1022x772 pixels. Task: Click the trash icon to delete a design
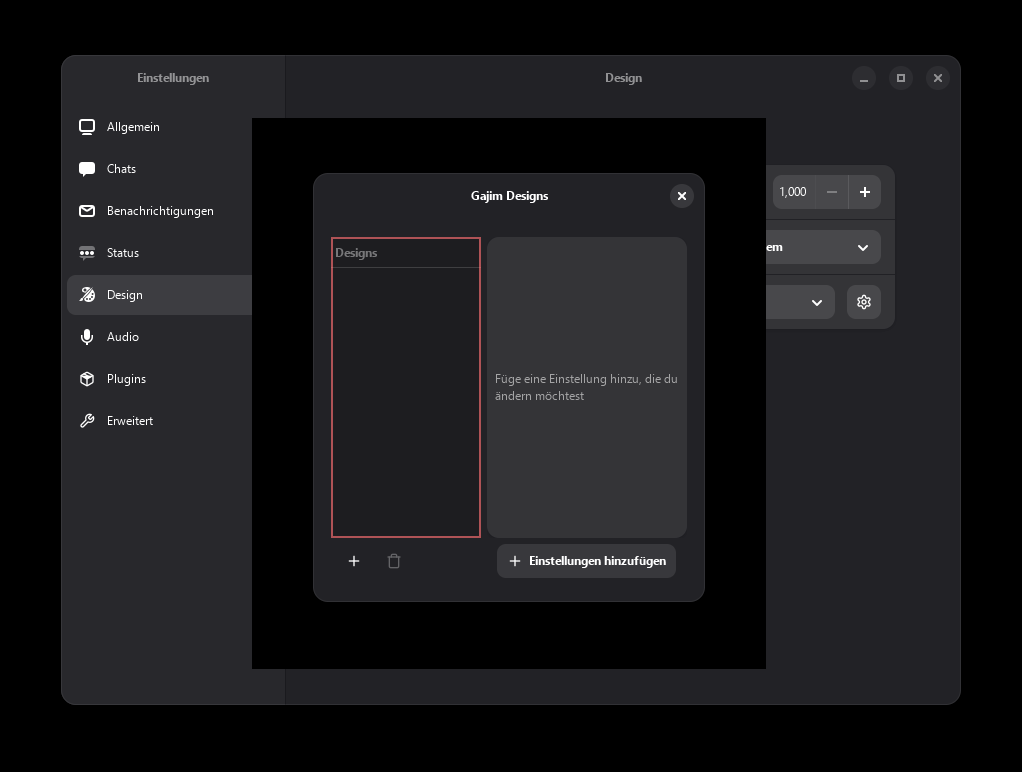point(394,561)
